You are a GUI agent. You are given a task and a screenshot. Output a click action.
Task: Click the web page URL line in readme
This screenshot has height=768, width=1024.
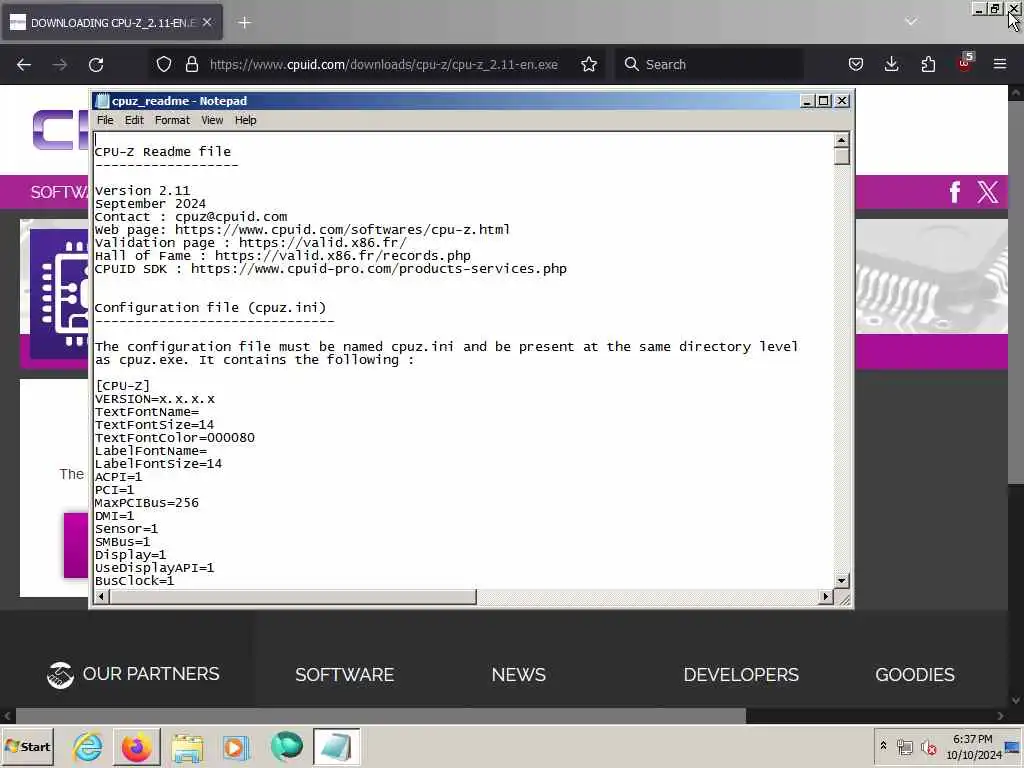(302, 230)
